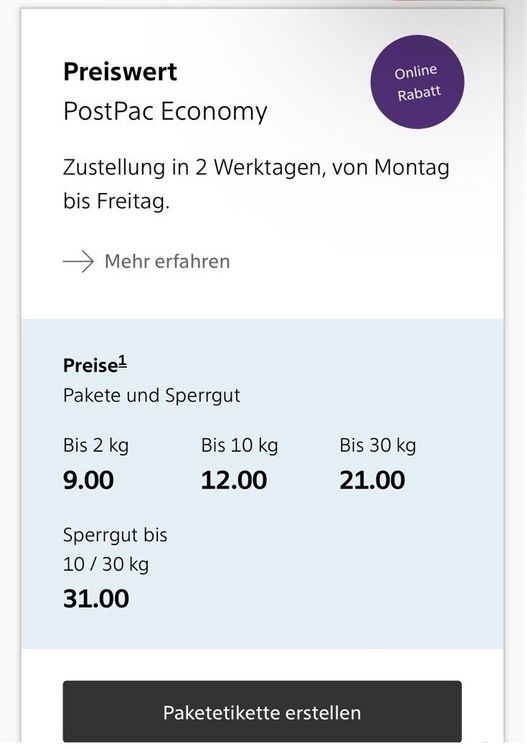The height and width of the screenshot is (750, 527).
Task: Click the Preiswert heading
Action: click(120, 72)
